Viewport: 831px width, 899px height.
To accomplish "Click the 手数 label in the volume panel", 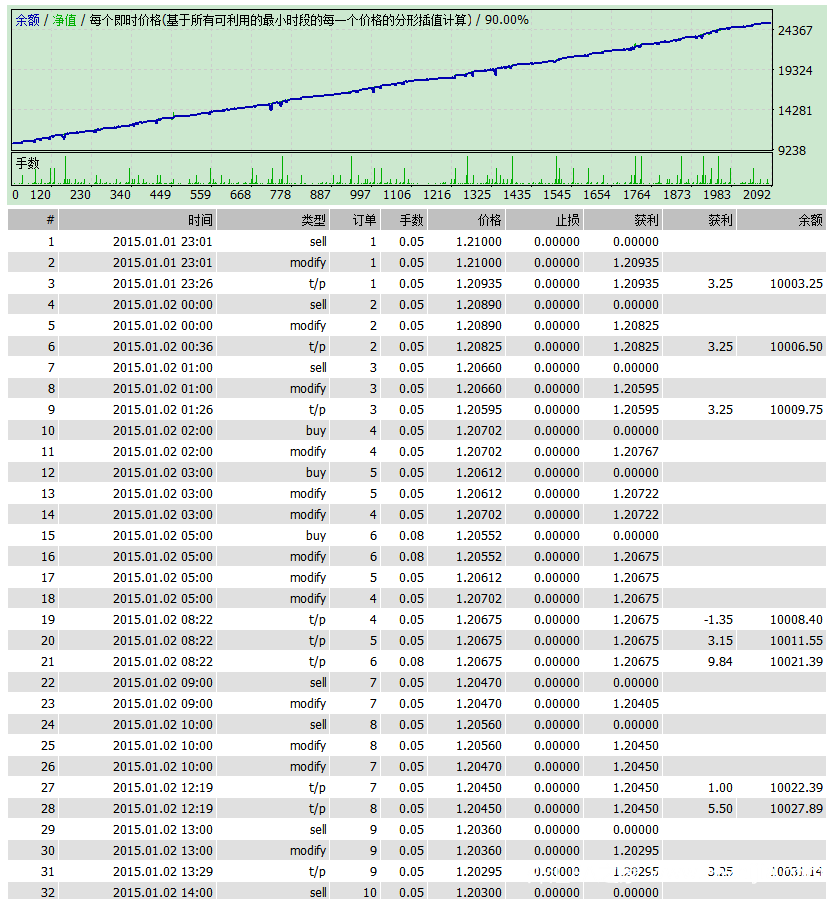I will [x=27, y=163].
